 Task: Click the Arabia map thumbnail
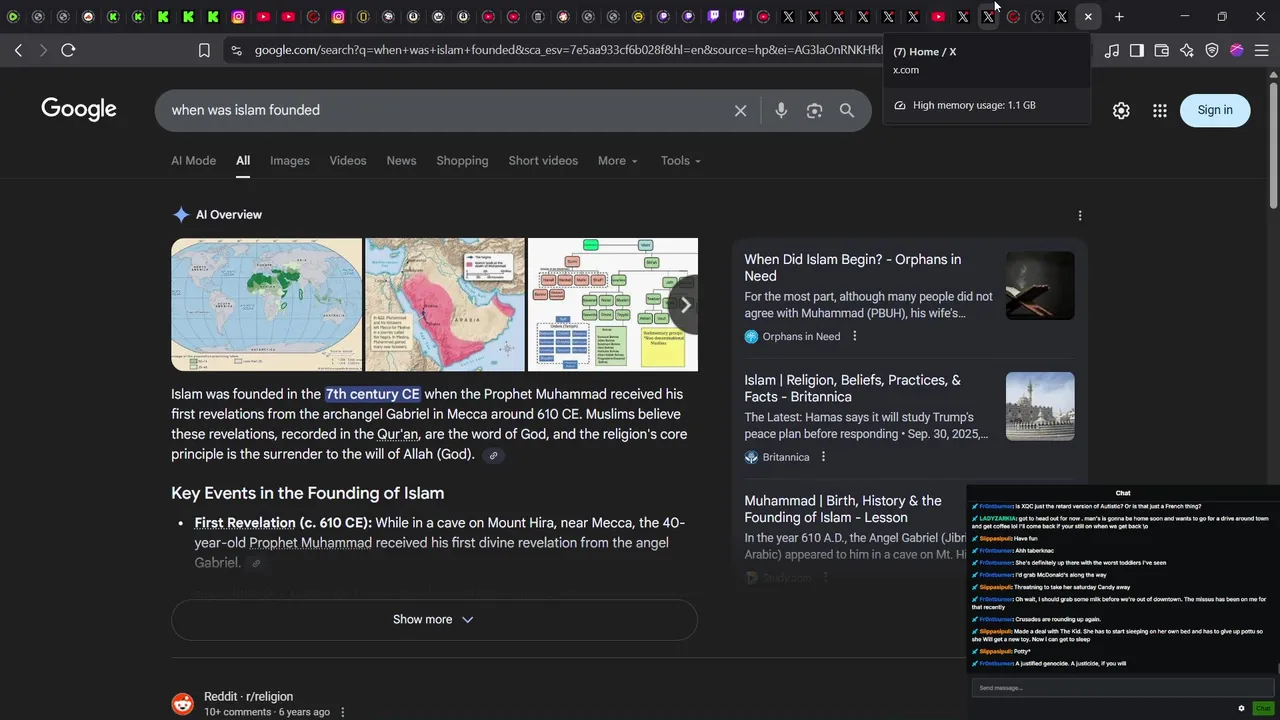[x=445, y=305]
